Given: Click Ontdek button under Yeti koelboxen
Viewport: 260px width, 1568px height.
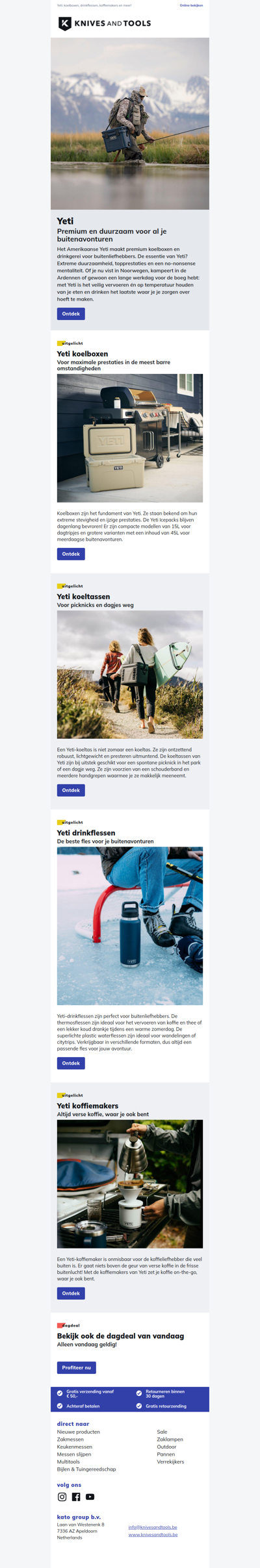Looking at the screenshot, I should pyautogui.click(x=71, y=554).
